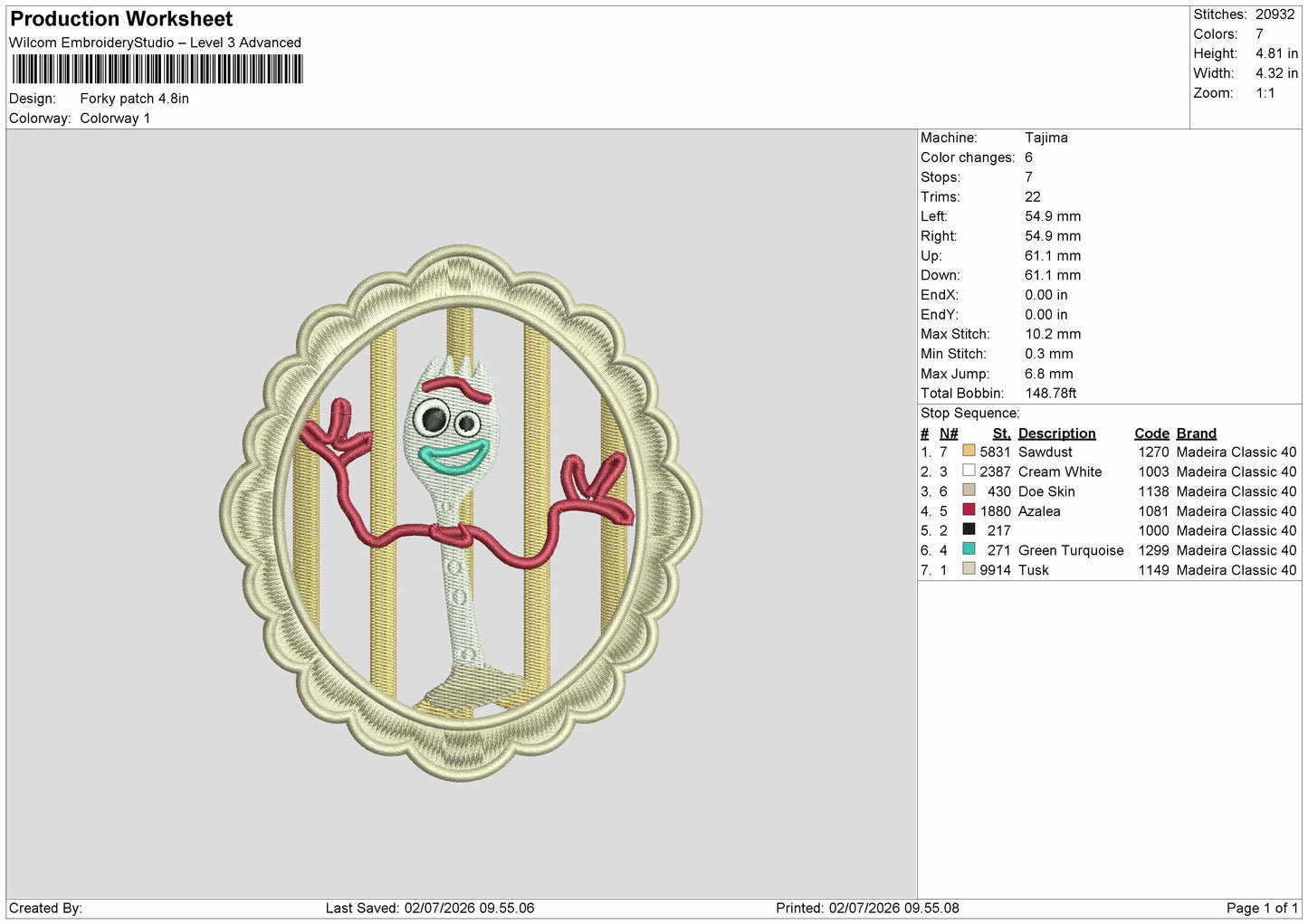Click the Color changes value '6'
1308x924 pixels.
pos(1028,157)
